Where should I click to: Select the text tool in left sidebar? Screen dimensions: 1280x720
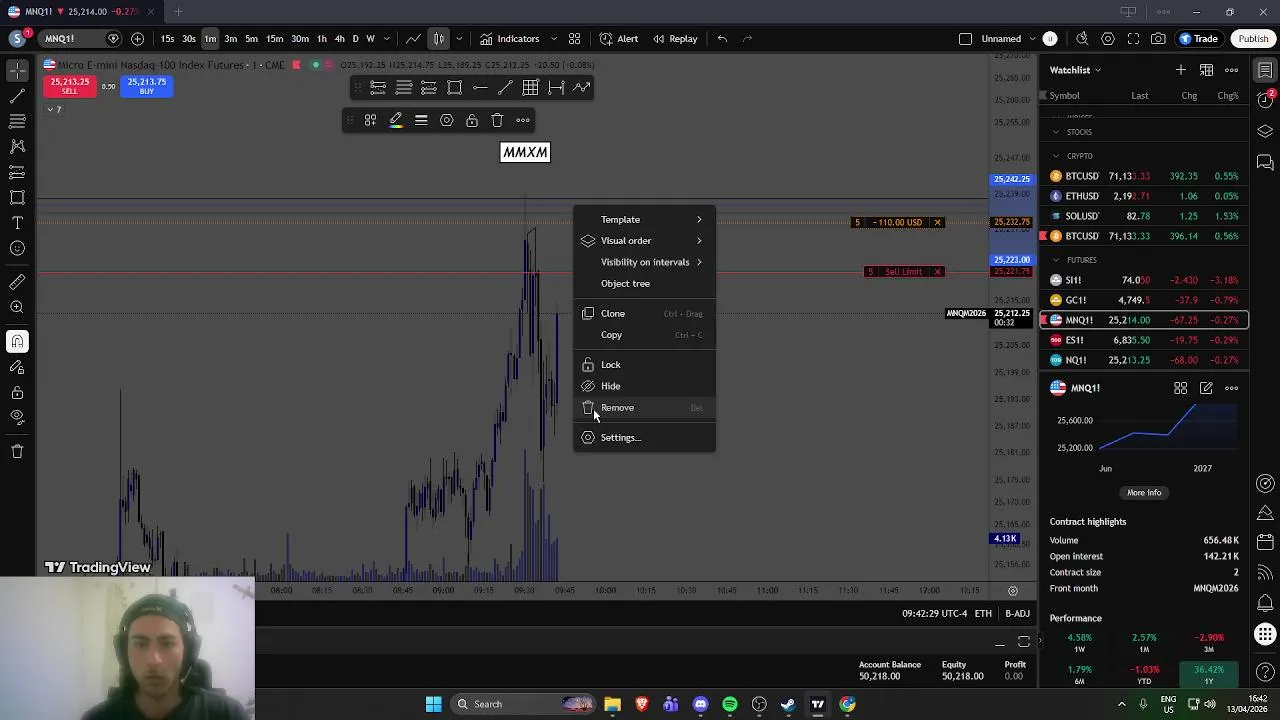click(17, 223)
